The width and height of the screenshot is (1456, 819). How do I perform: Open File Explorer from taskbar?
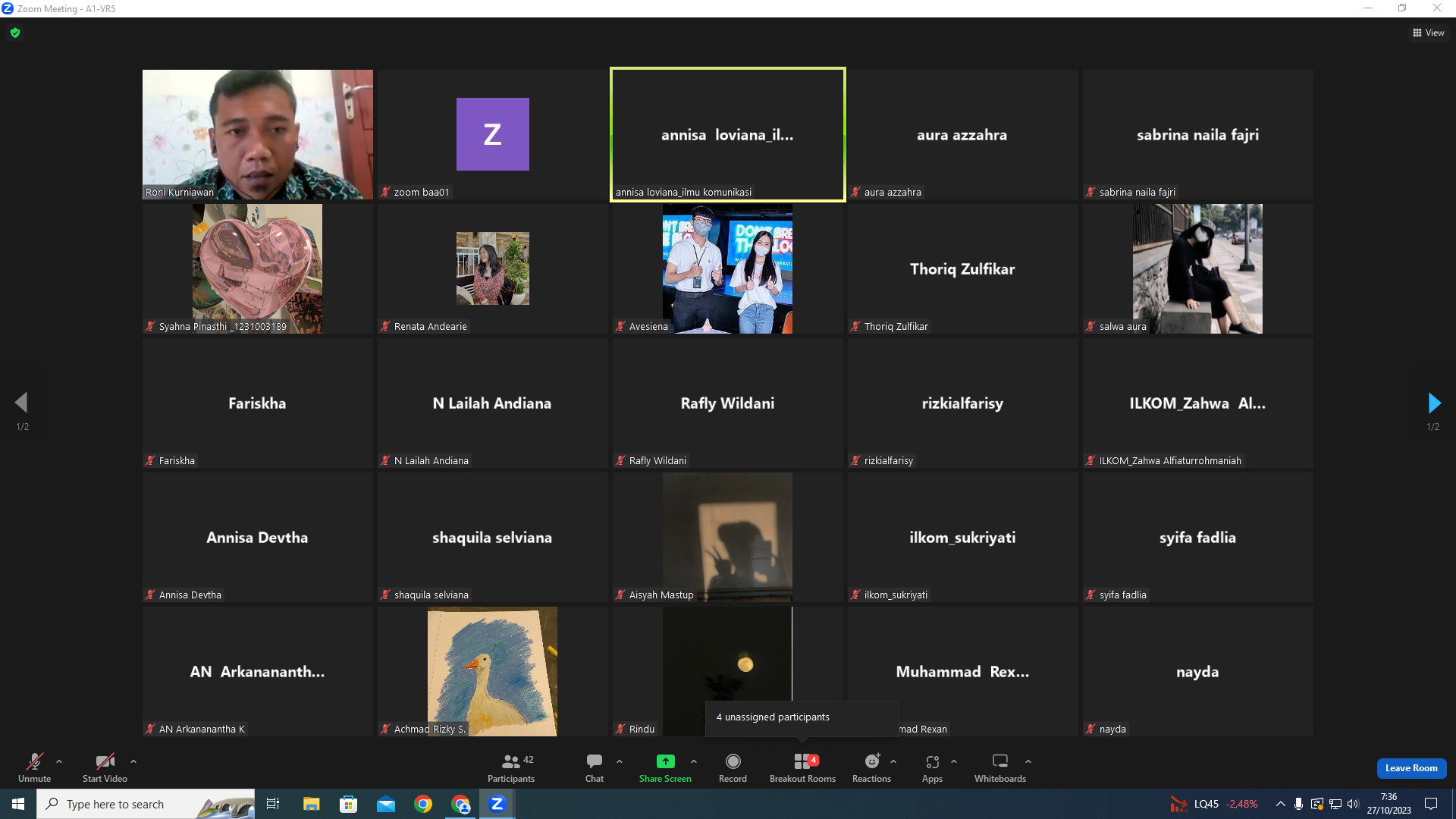click(x=311, y=804)
